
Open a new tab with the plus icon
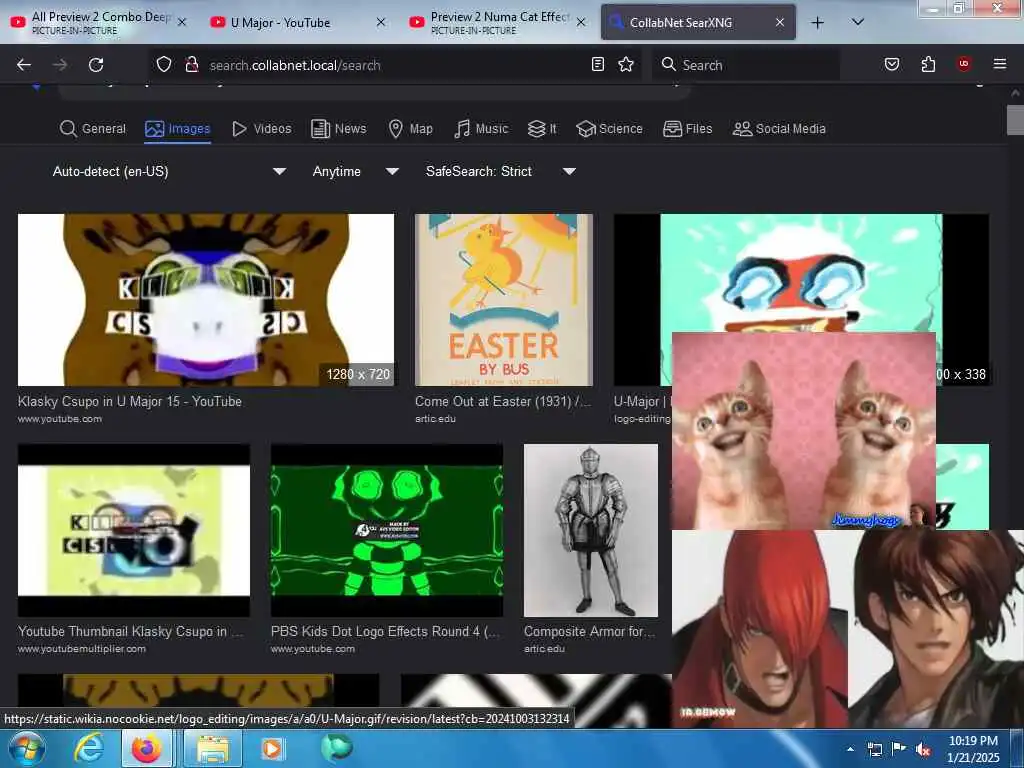click(x=817, y=23)
